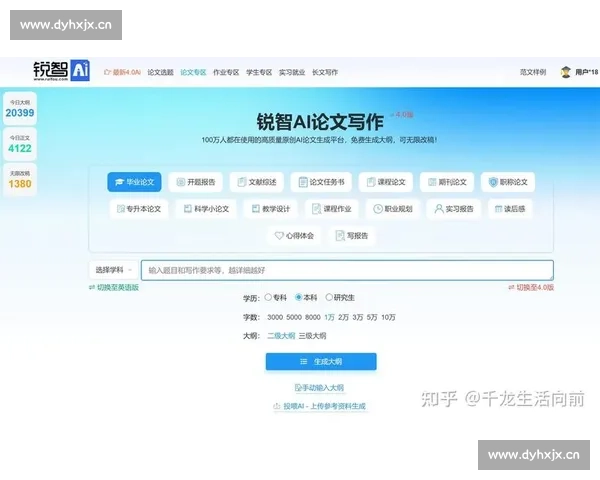This screenshot has height=480, width=600.
Task: Click the 实习报告 person icon
Action: [438, 209]
